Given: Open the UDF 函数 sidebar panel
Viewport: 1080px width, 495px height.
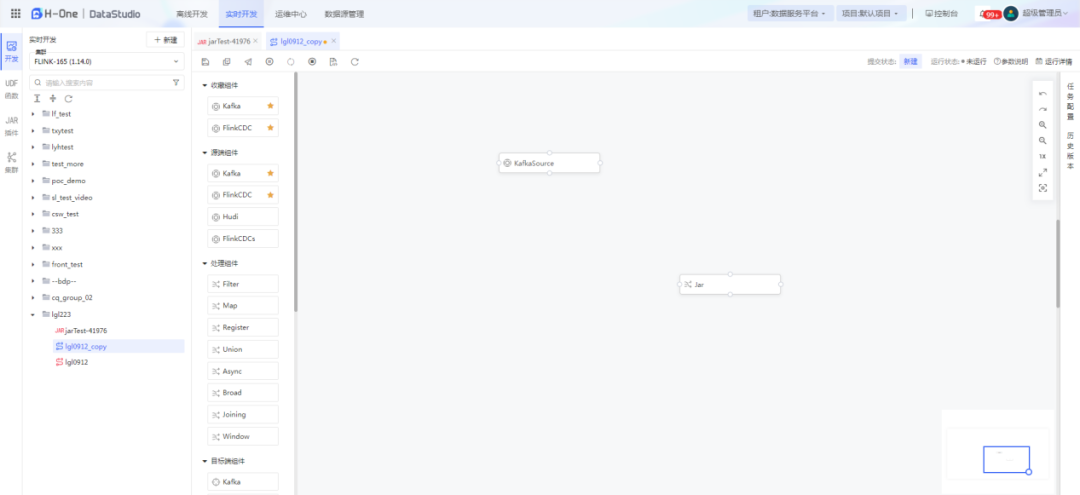Looking at the screenshot, I should pos(11,89).
